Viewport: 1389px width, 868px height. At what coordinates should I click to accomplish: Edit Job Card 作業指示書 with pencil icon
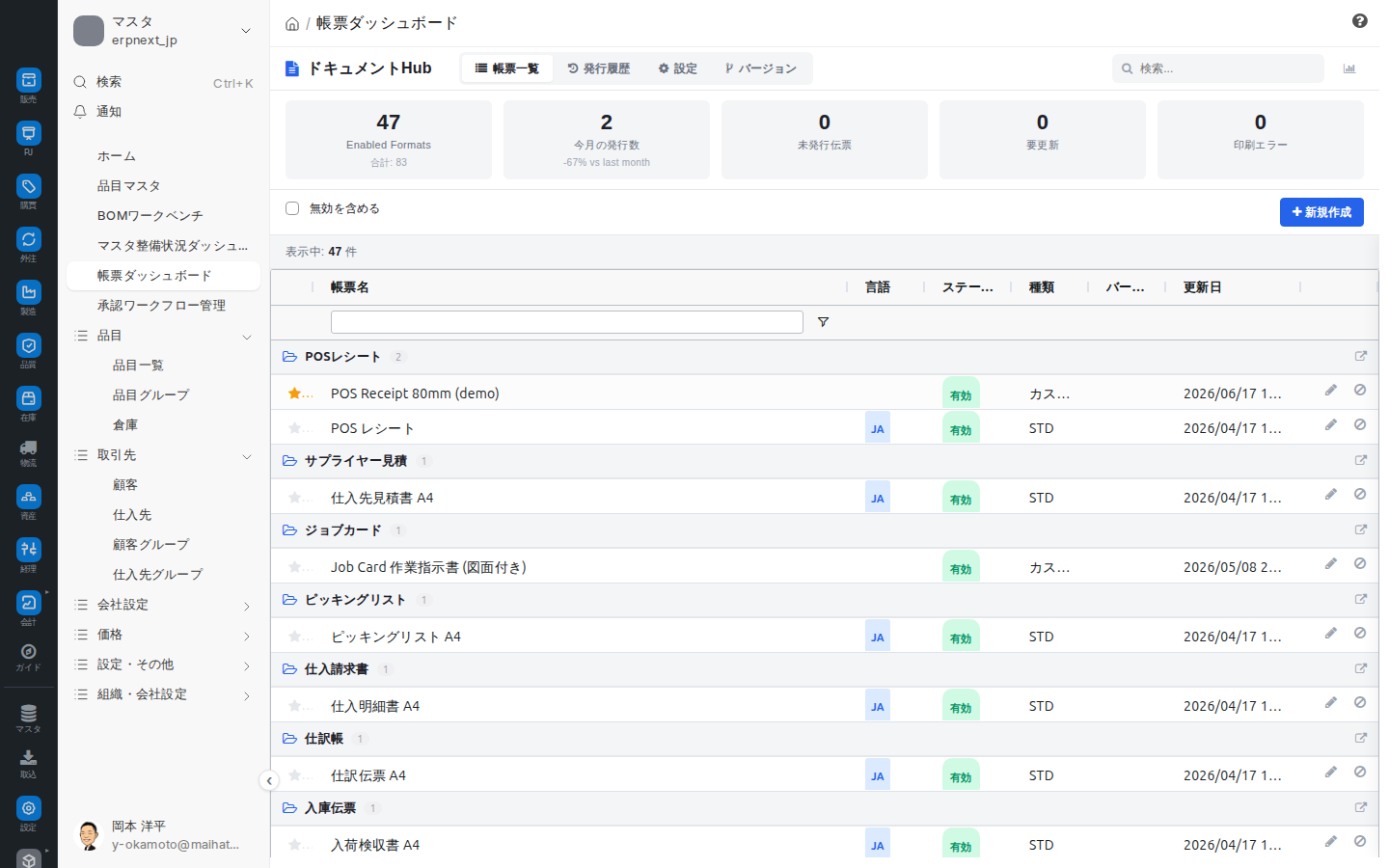pos(1330,563)
